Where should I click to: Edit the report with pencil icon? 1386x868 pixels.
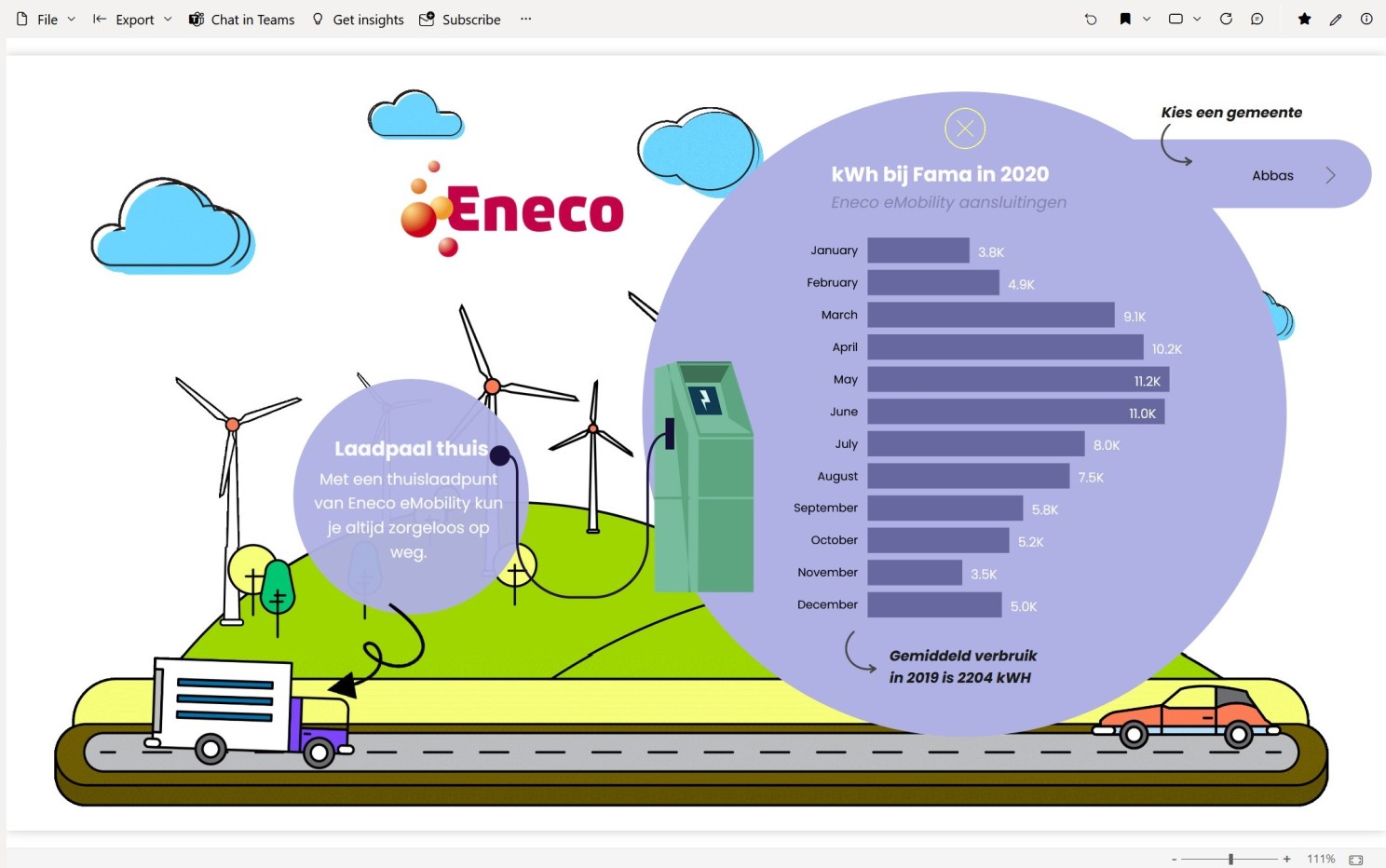click(1336, 19)
